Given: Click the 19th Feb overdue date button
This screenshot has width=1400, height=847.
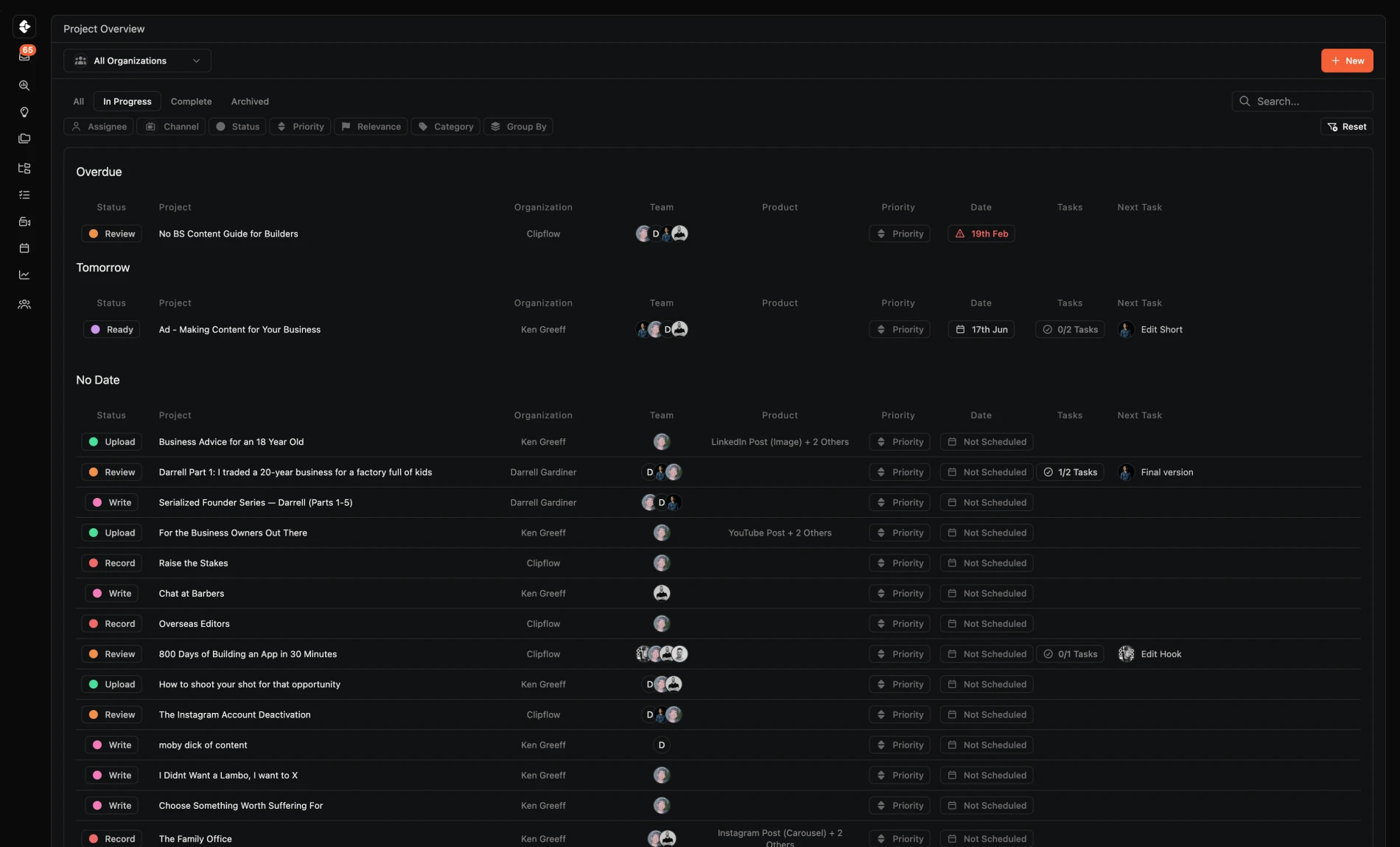Looking at the screenshot, I should 981,233.
